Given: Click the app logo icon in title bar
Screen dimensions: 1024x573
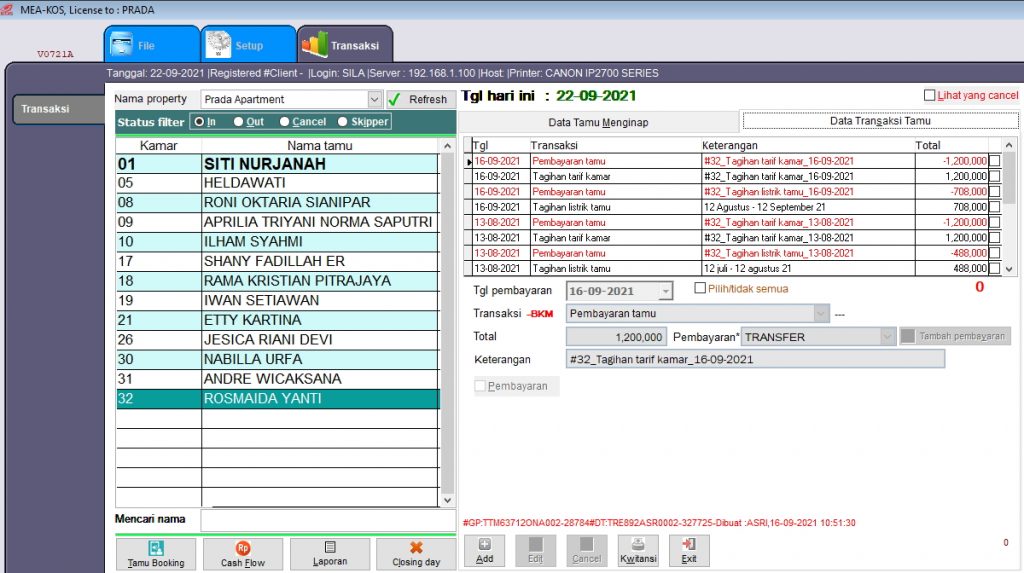Looking at the screenshot, I should pyautogui.click(x=7, y=10).
